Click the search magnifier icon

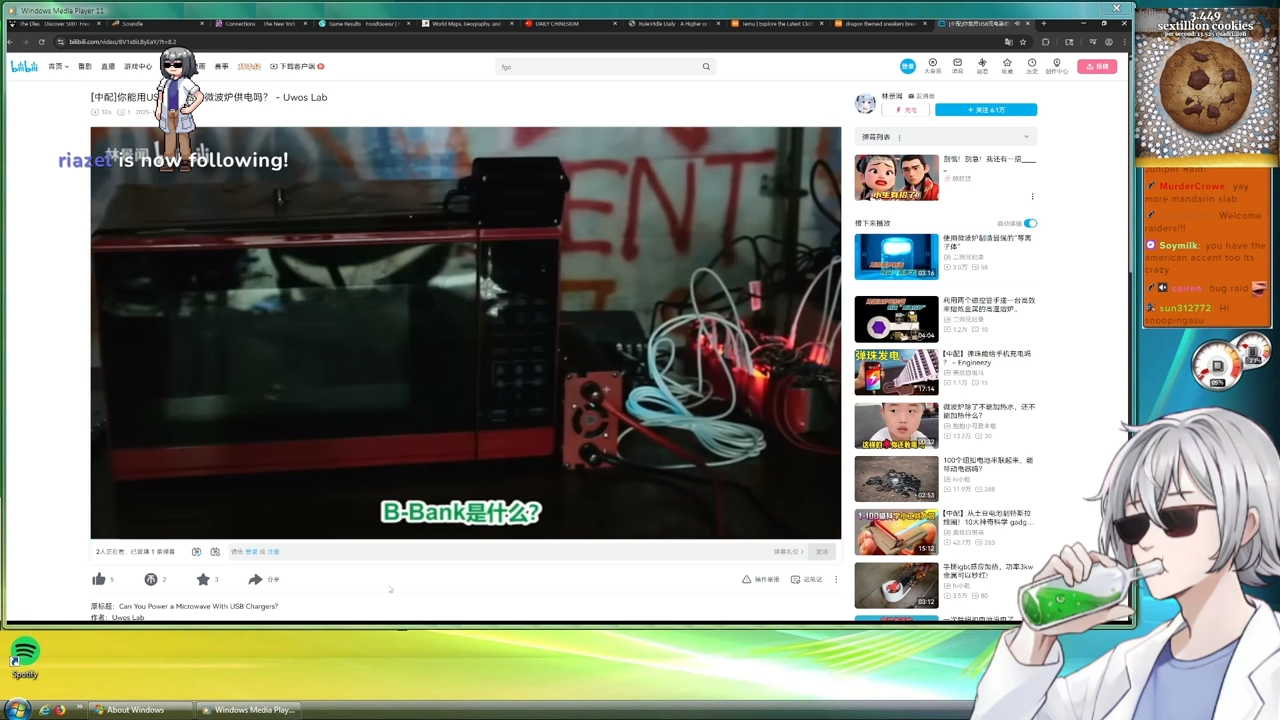tap(706, 67)
